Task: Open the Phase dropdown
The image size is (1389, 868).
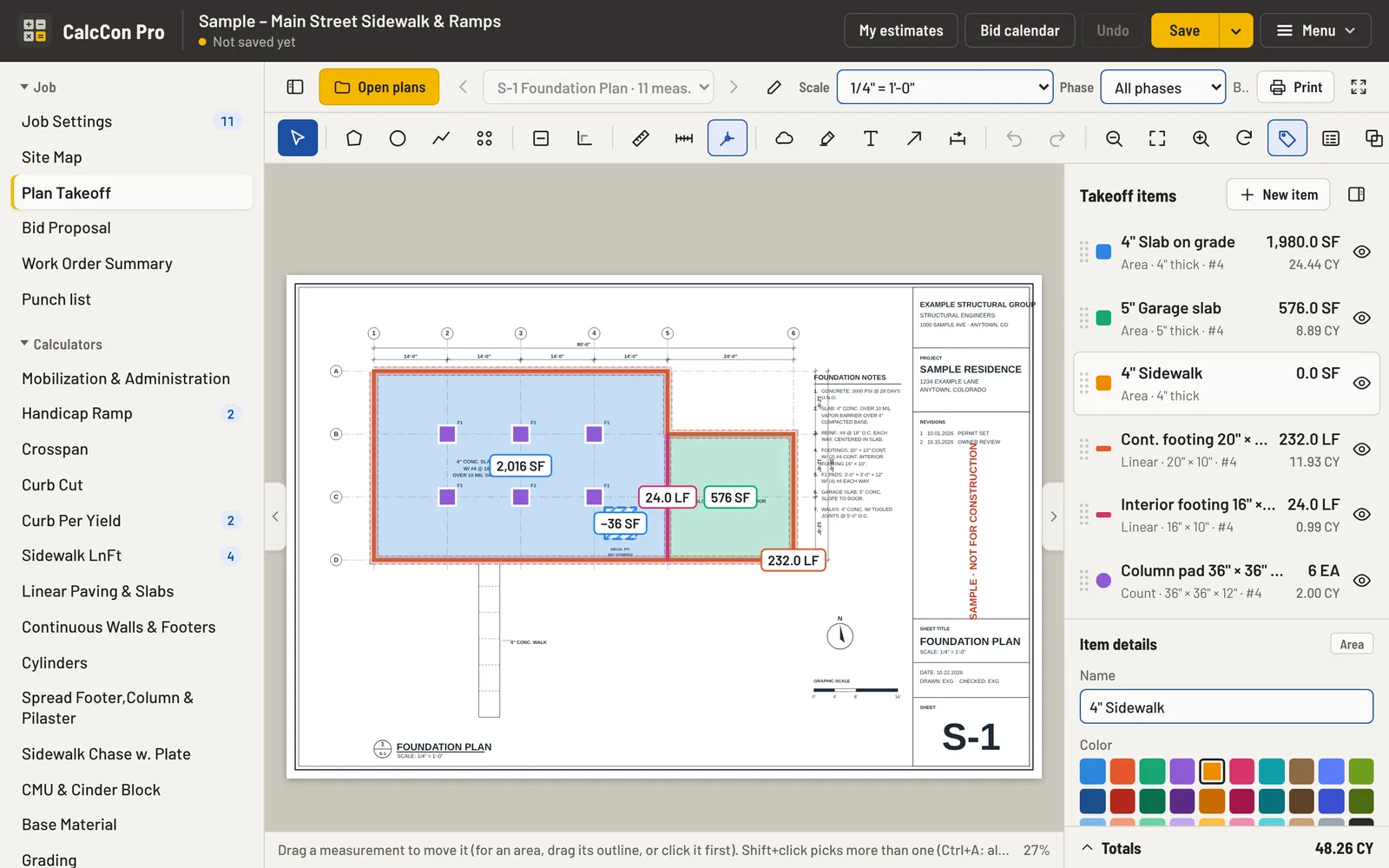Action: (1163, 87)
